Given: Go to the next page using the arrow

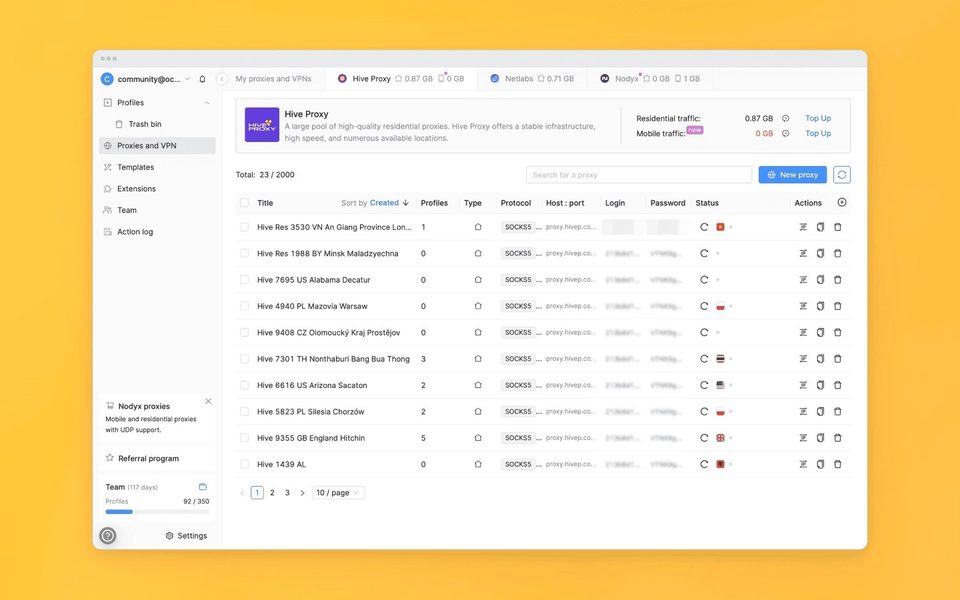Looking at the screenshot, I should tap(302, 493).
